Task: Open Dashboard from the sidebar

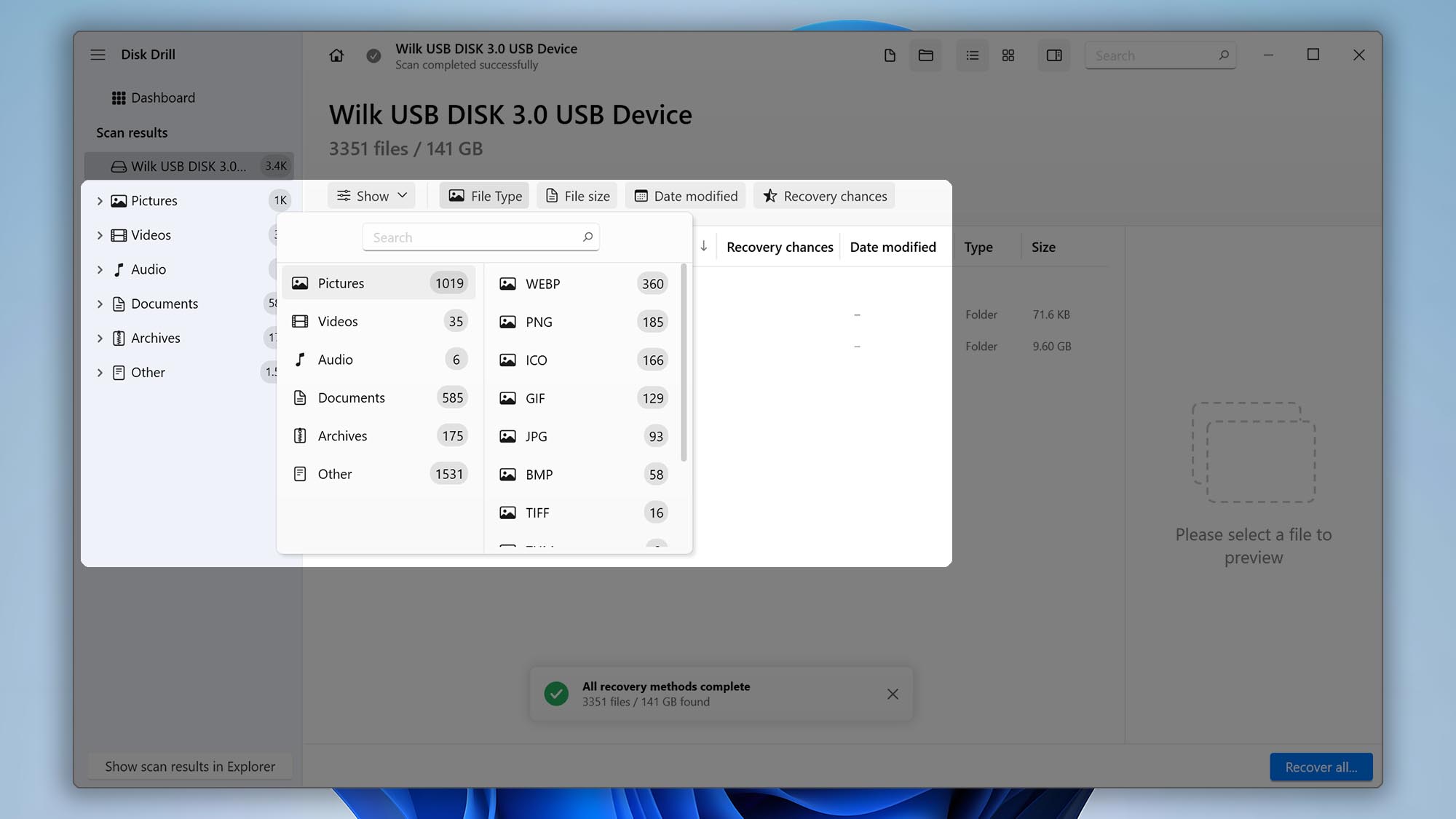Action: coord(162,97)
